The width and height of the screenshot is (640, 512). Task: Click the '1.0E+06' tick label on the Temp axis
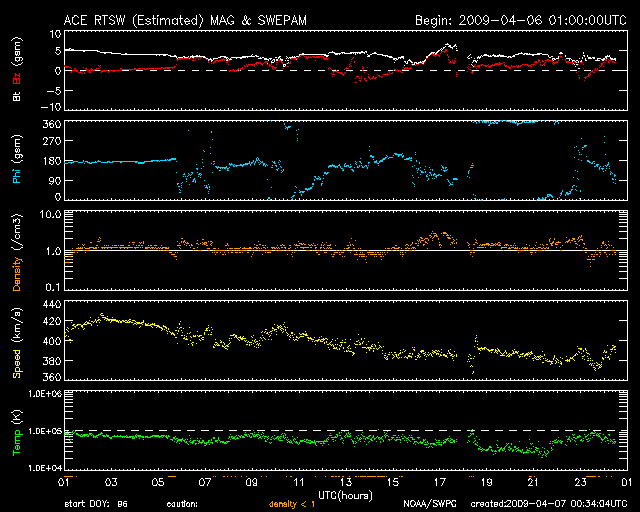[45, 394]
